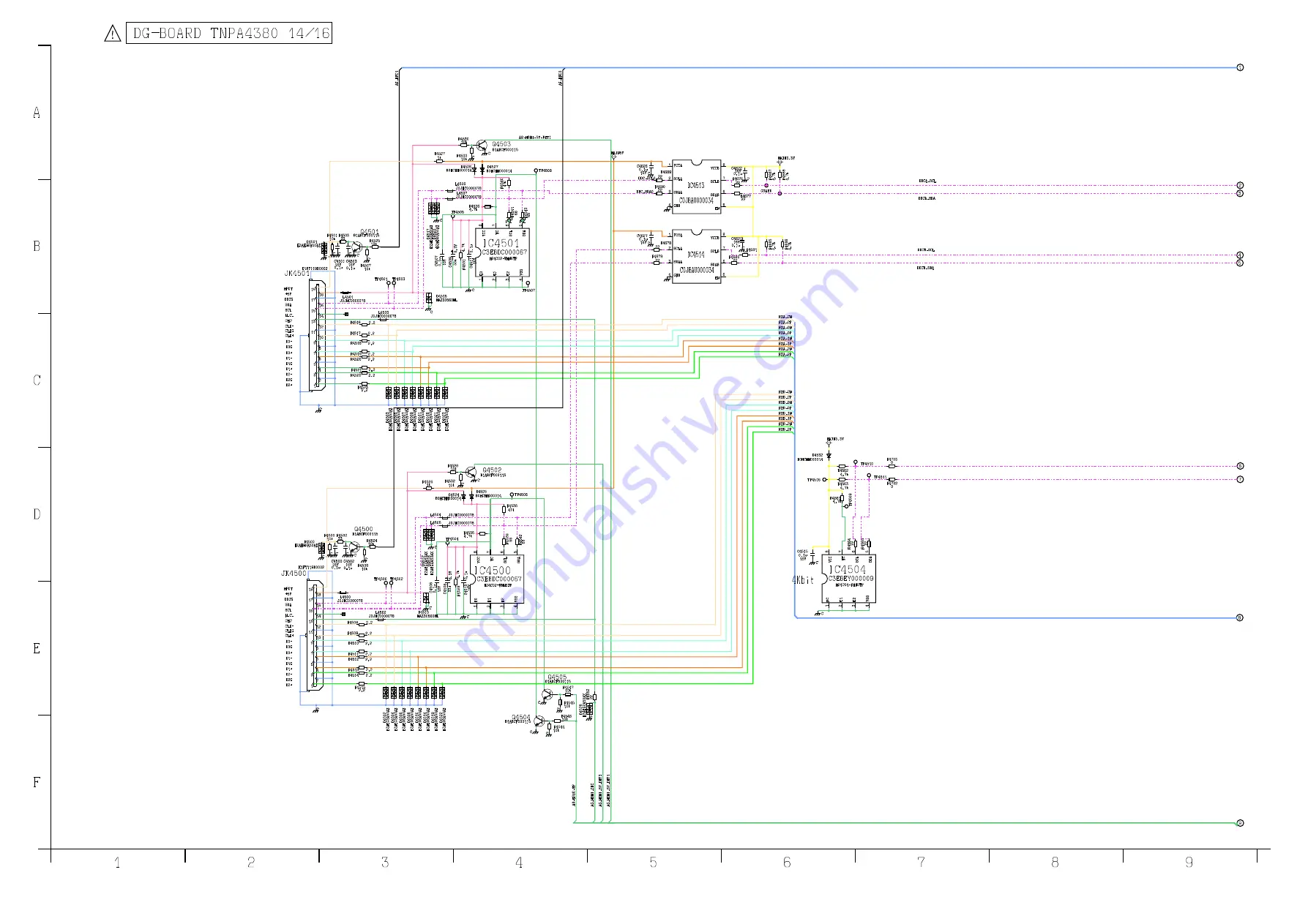Click off-page connector ending IC4504's blue line

click(x=1240, y=617)
